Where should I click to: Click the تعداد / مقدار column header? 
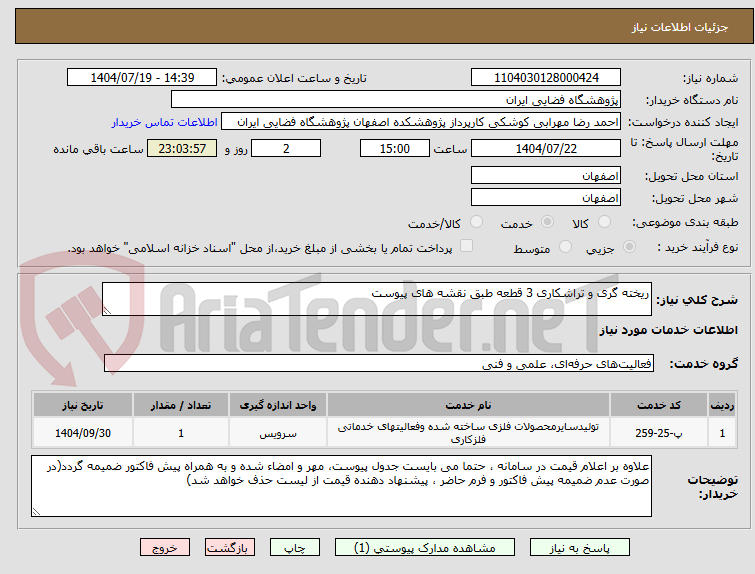tap(181, 405)
